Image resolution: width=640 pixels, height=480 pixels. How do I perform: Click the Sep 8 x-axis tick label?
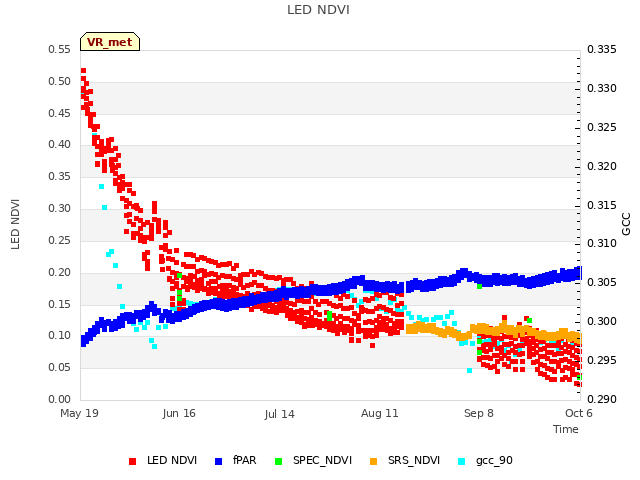[479, 413]
